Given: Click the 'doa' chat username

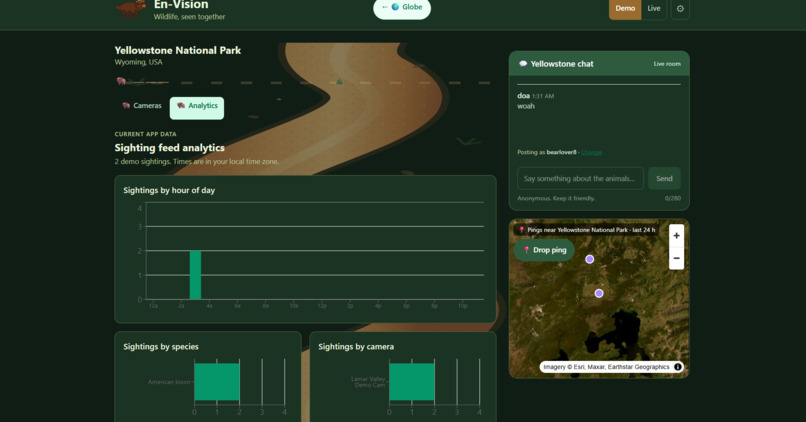Looking at the screenshot, I should 523,96.
